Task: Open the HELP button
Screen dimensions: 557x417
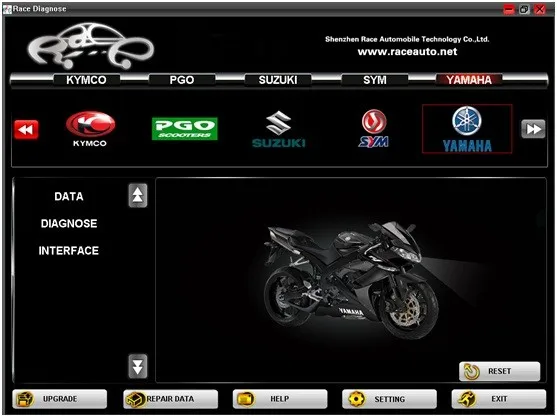Action: click(x=280, y=399)
